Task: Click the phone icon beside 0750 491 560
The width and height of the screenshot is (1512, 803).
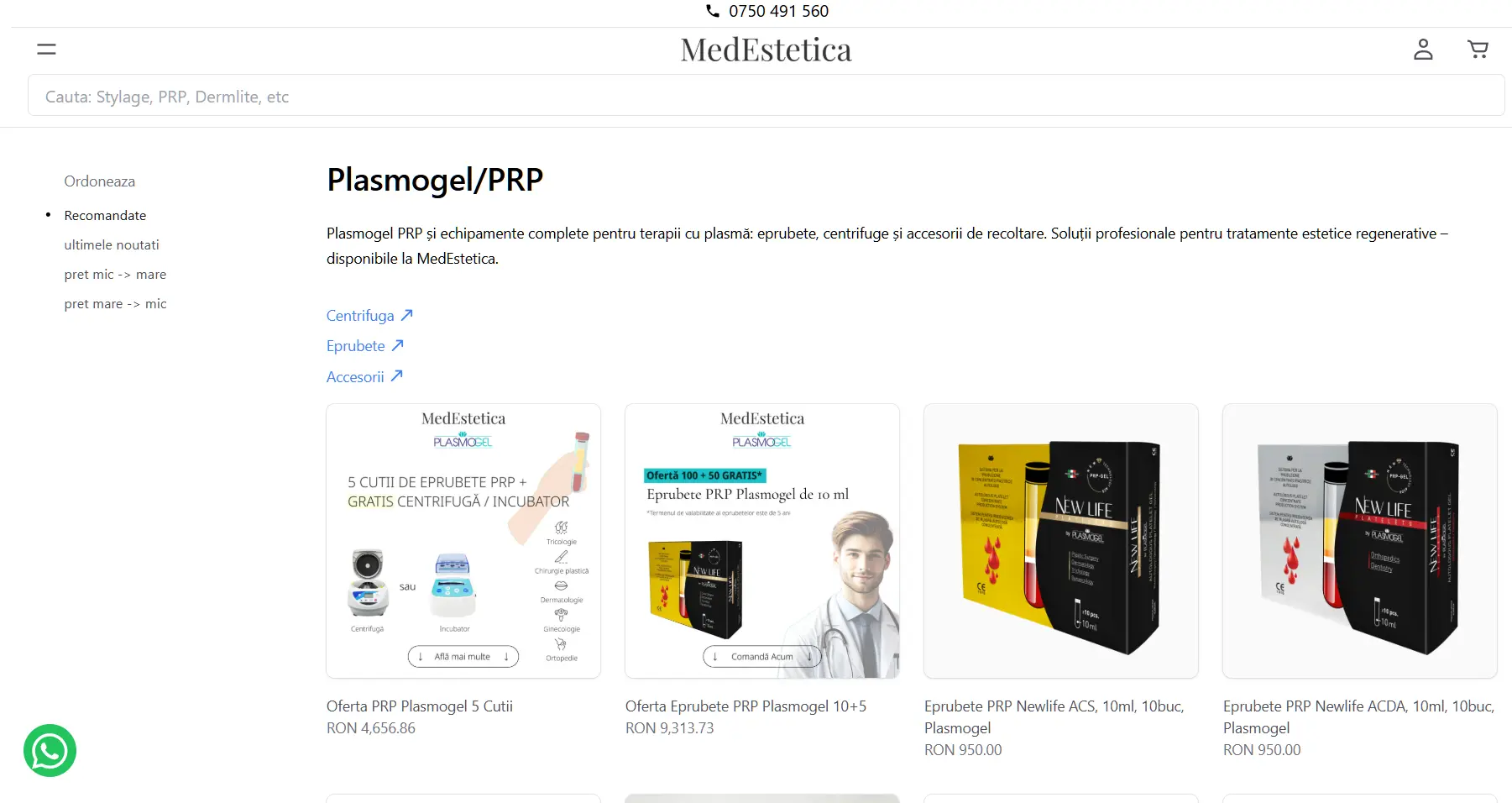Action: tap(713, 11)
